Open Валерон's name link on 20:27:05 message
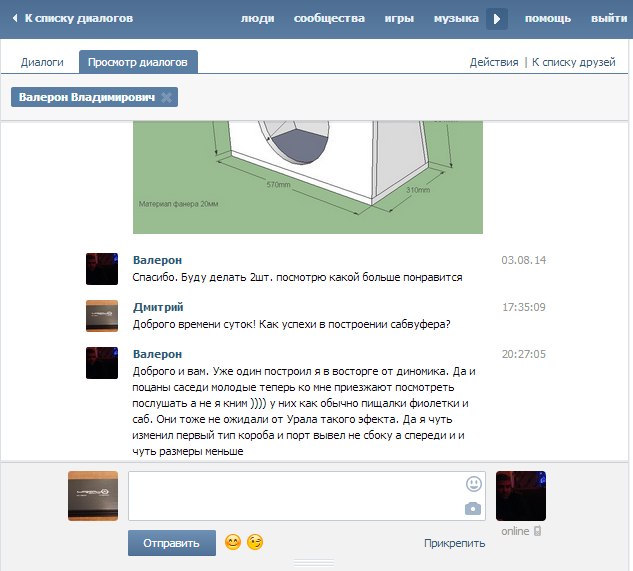Screen dimensions: 633x571 [x=157, y=354]
